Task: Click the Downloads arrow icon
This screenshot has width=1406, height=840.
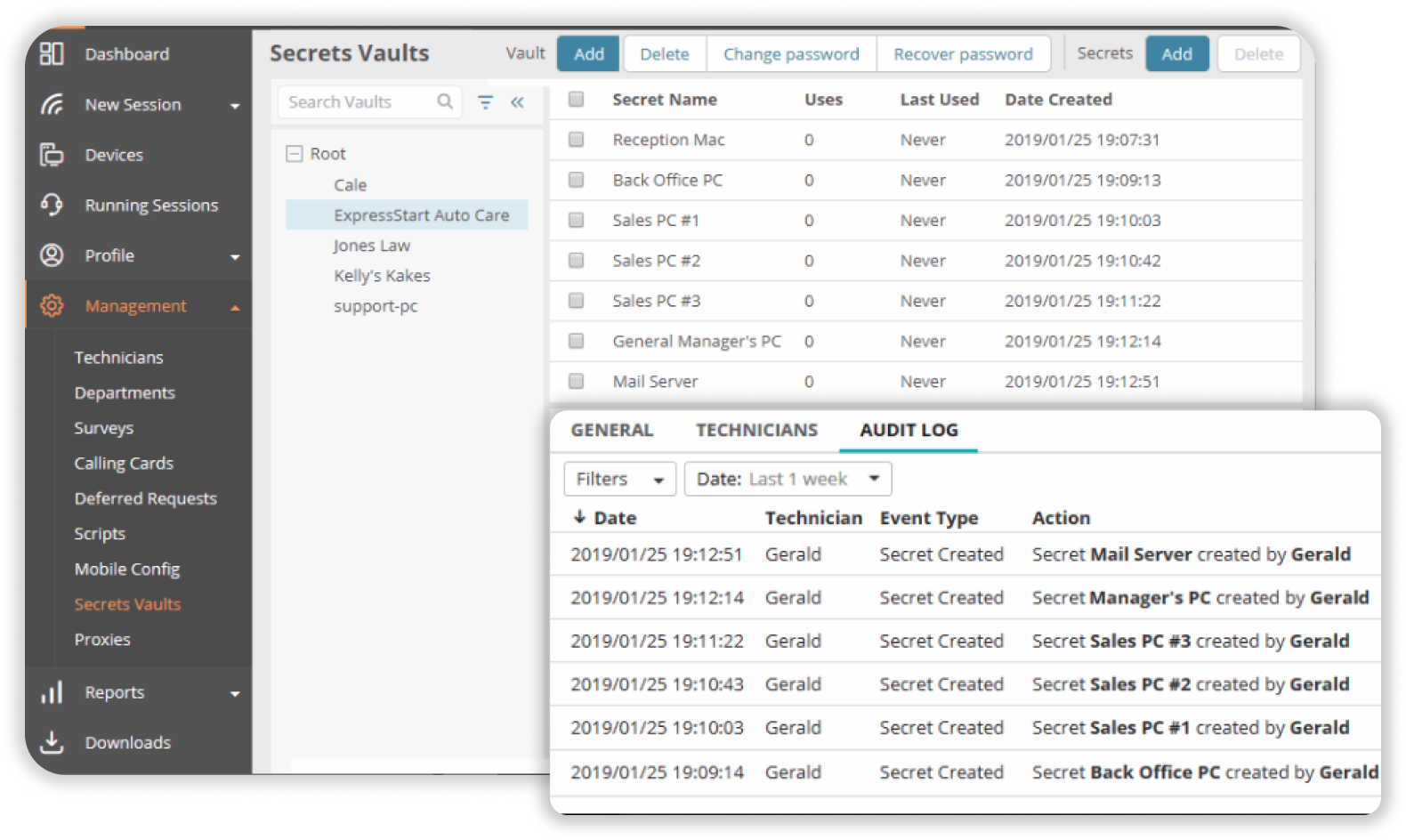Action: click(x=52, y=742)
